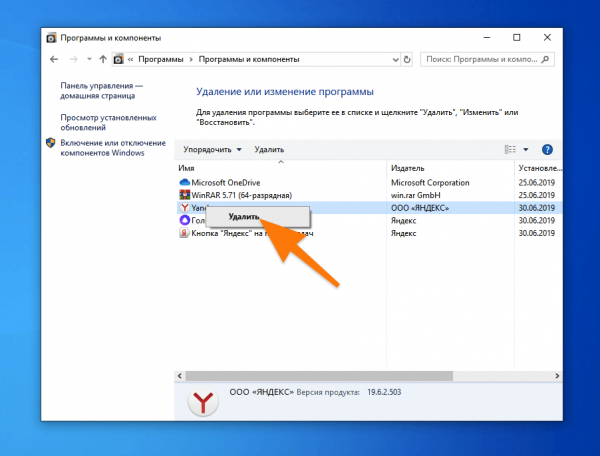Click the shield icon beside Windows components
The image size is (600, 456).
tap(51, 143)
